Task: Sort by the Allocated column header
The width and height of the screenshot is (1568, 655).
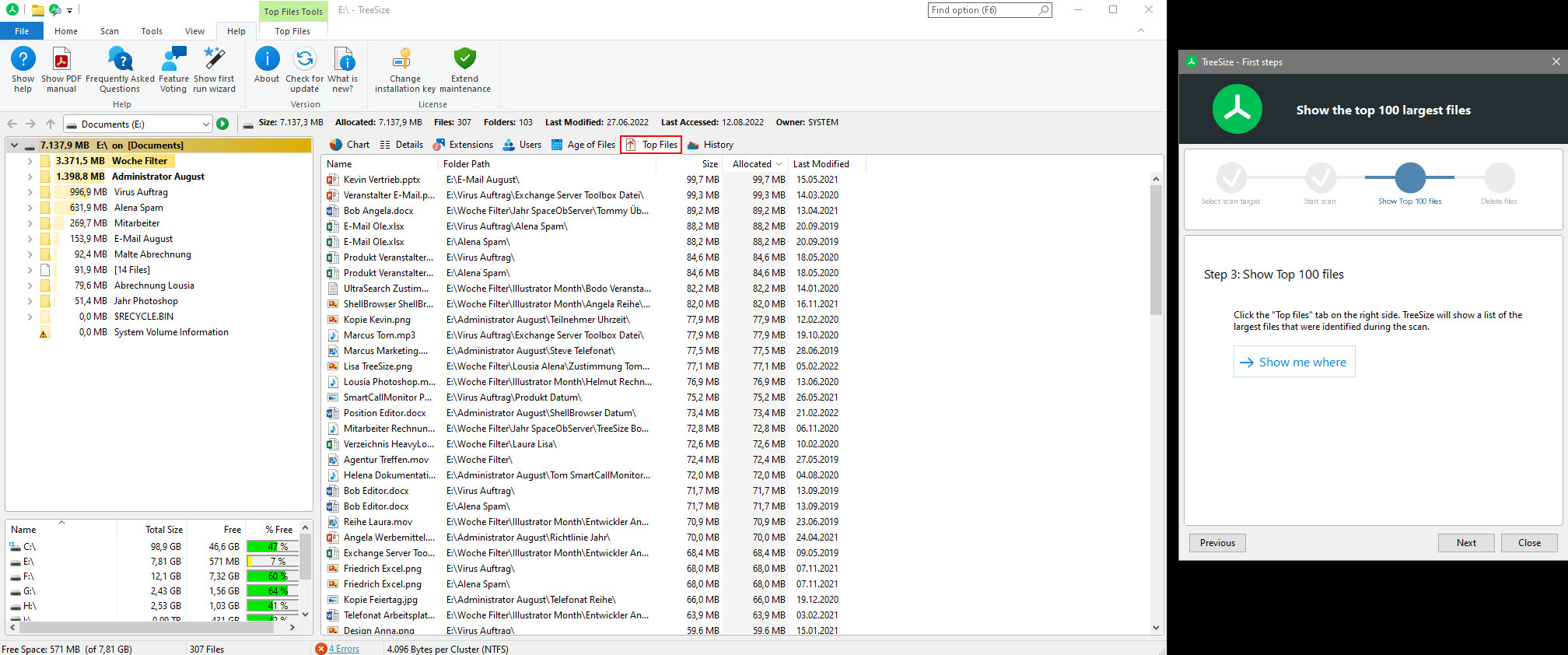Action: (751, 164)
